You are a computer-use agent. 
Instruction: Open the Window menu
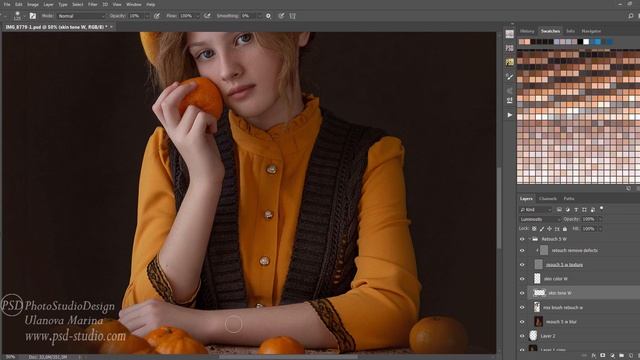point(133,4)
